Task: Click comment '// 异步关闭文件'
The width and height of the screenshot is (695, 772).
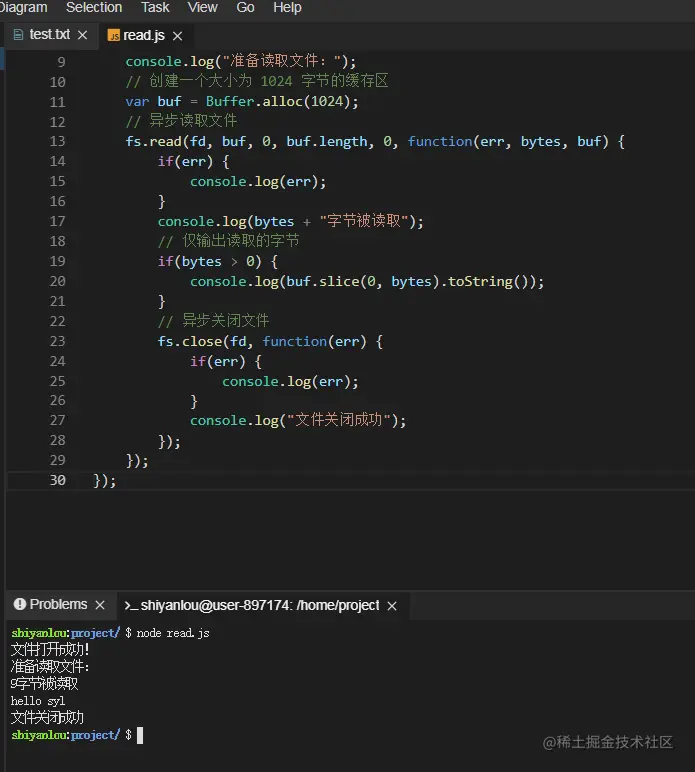Action: (x=213, y=321)
